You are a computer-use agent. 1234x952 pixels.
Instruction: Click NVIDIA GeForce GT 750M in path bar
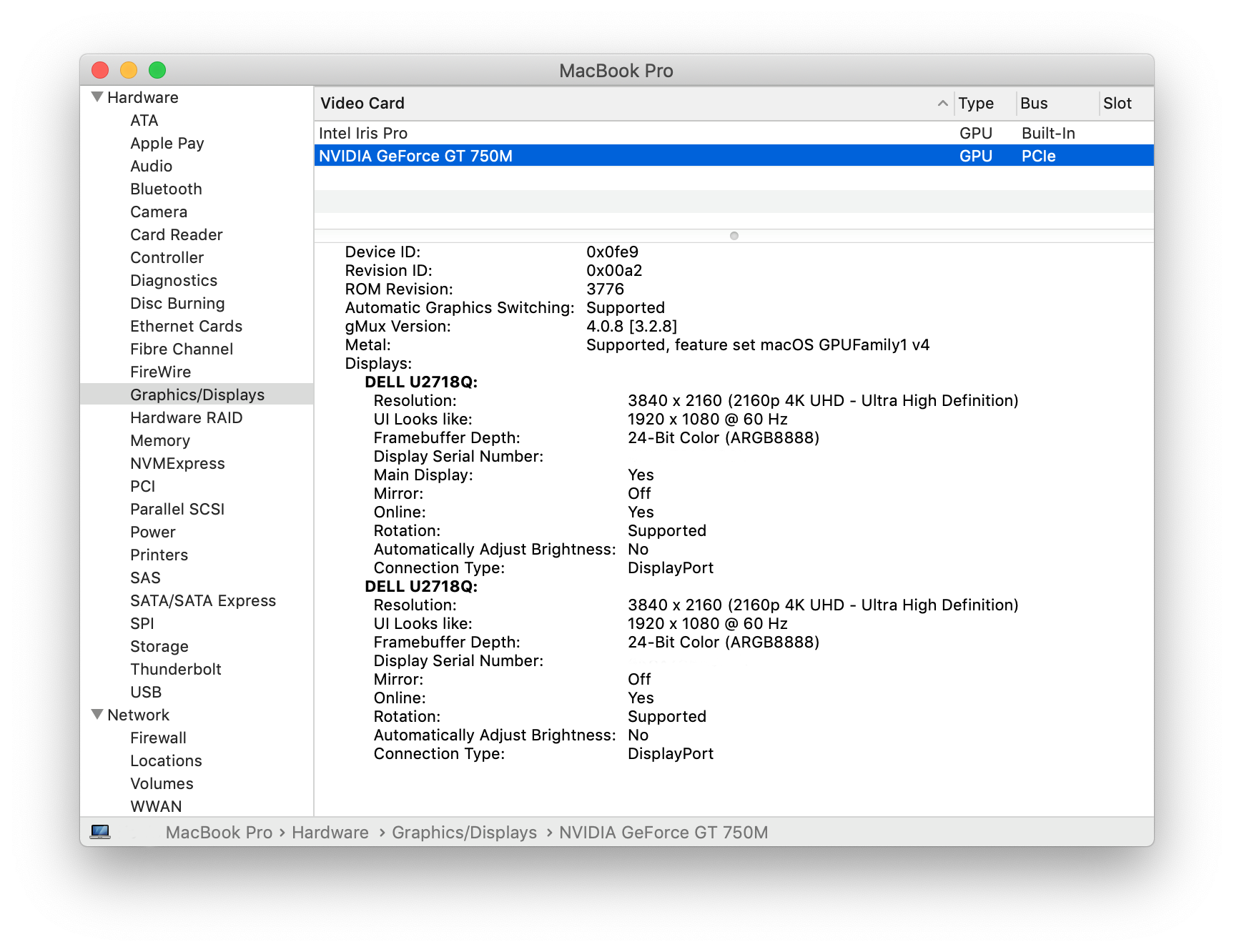tap(663, 833)
